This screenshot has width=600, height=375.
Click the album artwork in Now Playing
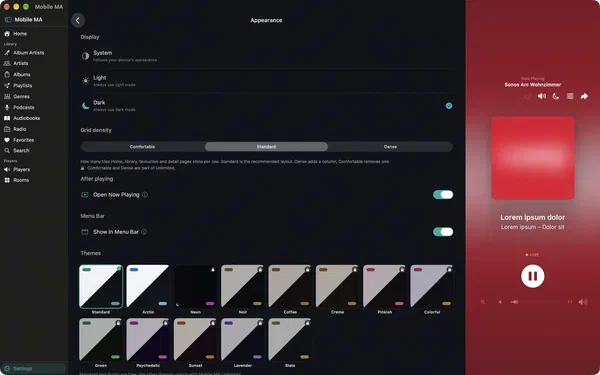pyautogui.click(x=533, y=158)
